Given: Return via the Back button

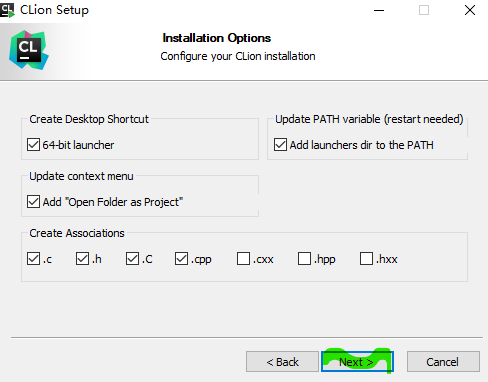Looking at the screenshot, I should point(282,362).
